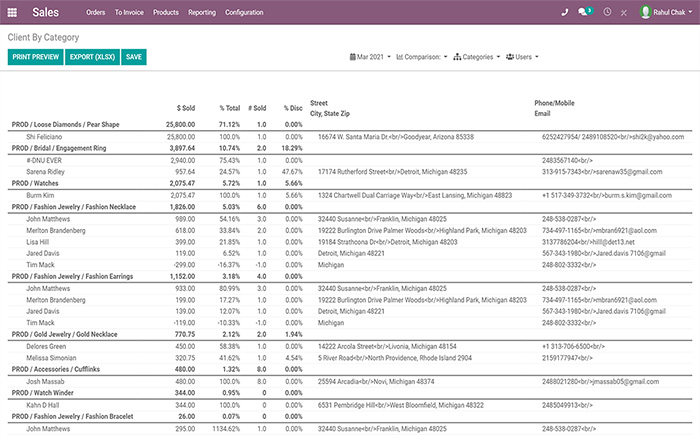Click the $ Sold column header
The height and width of the screenshot is (435, 700).
(186, 108)
